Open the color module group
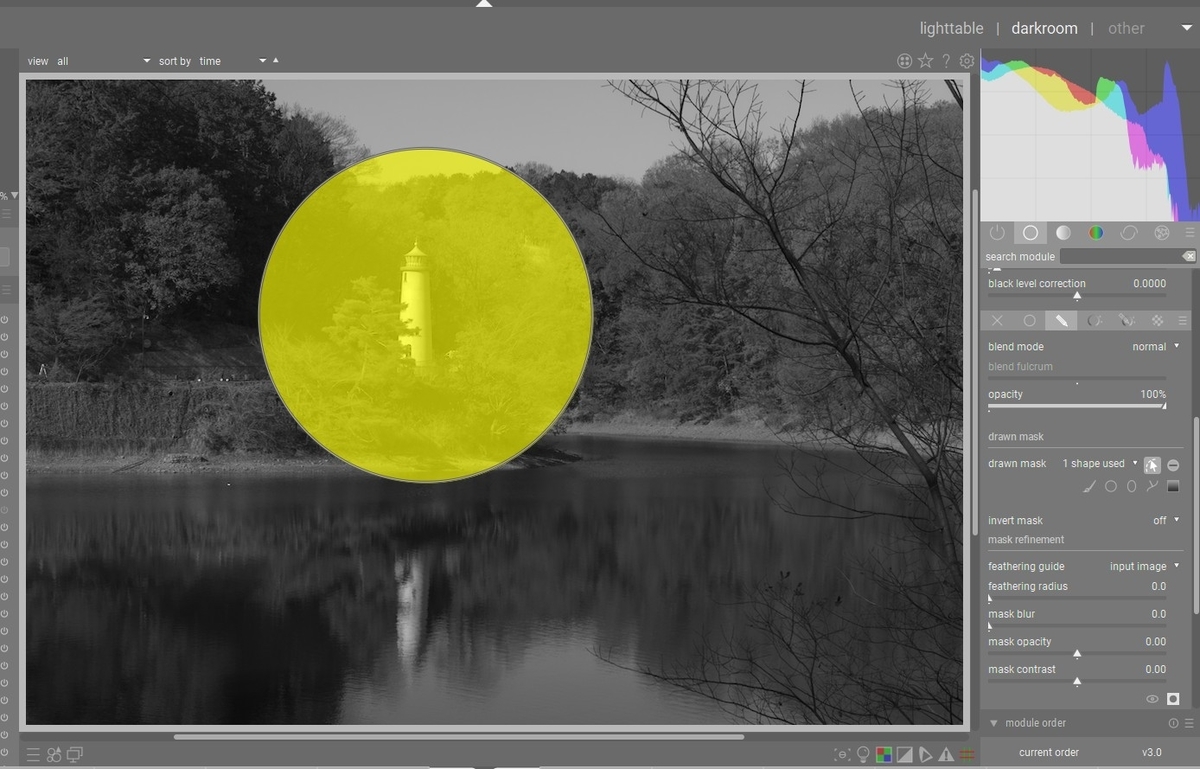Screen dimensions: 1200x769 pos(1096,232)
